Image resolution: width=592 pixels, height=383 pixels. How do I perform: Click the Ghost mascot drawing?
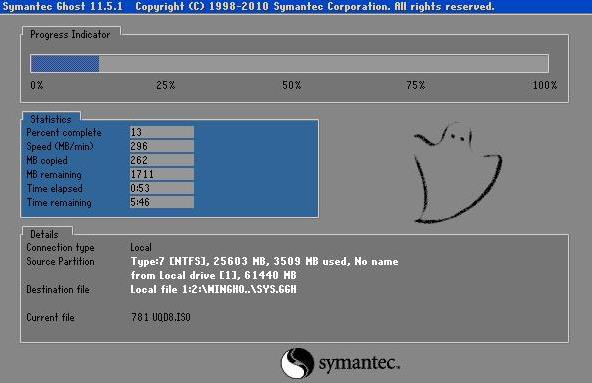pyautogui.click(x=458, y=173)
